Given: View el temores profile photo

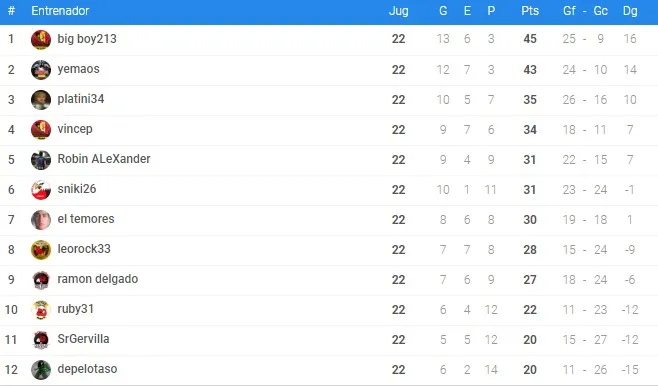Looking at the screenshot, I should click(x=41, y=220).
